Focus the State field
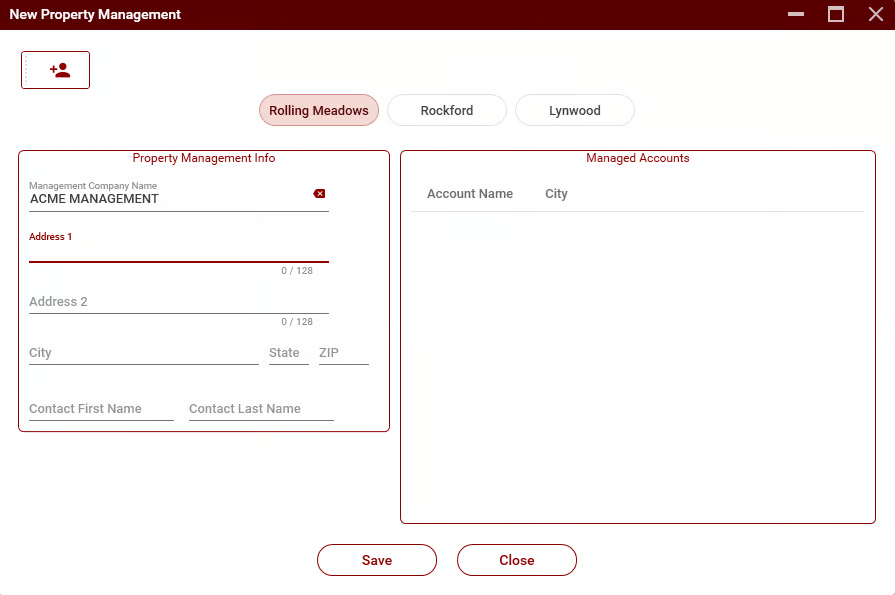895x595 pixels. 288,353
